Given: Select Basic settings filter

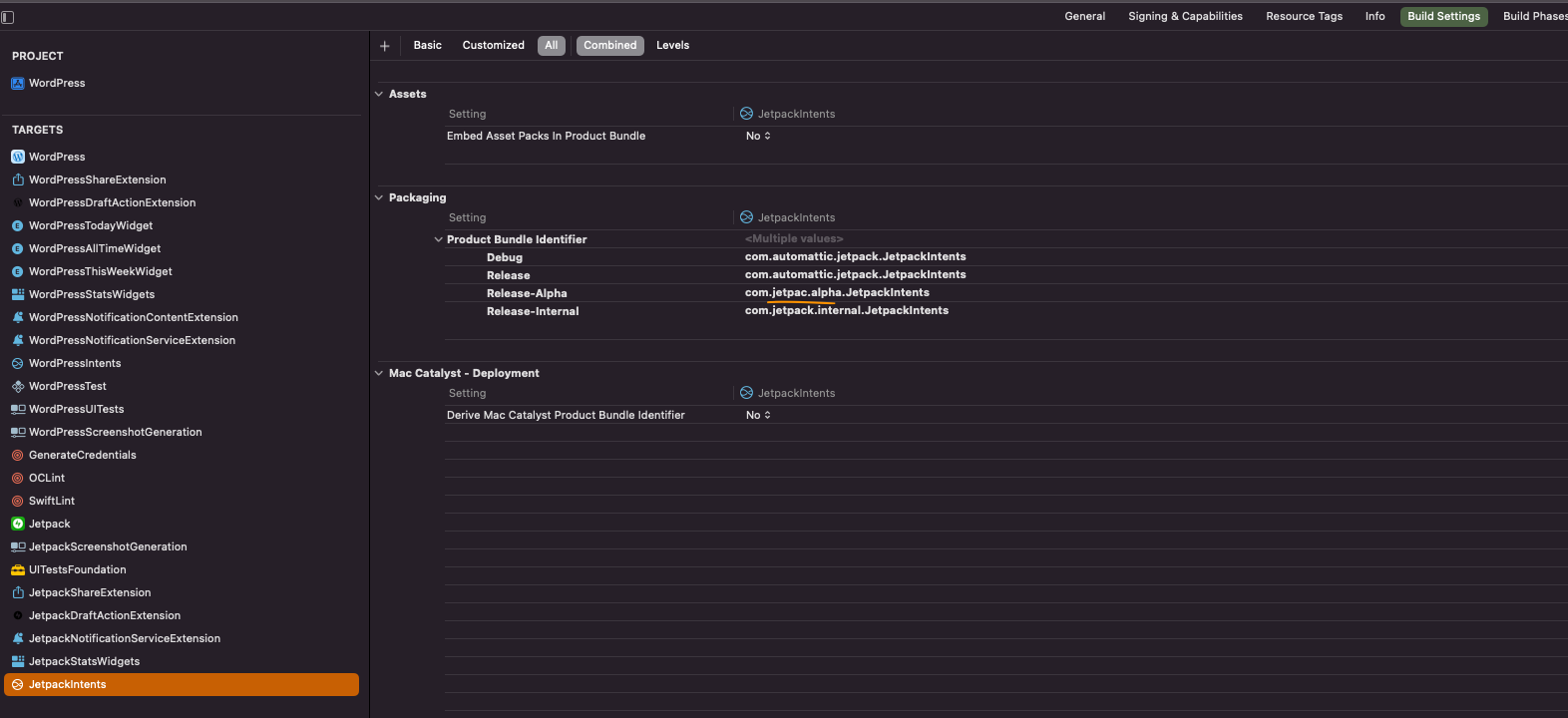Looking at the screenshot, I should pyautogui.click(x=428, y=45).
